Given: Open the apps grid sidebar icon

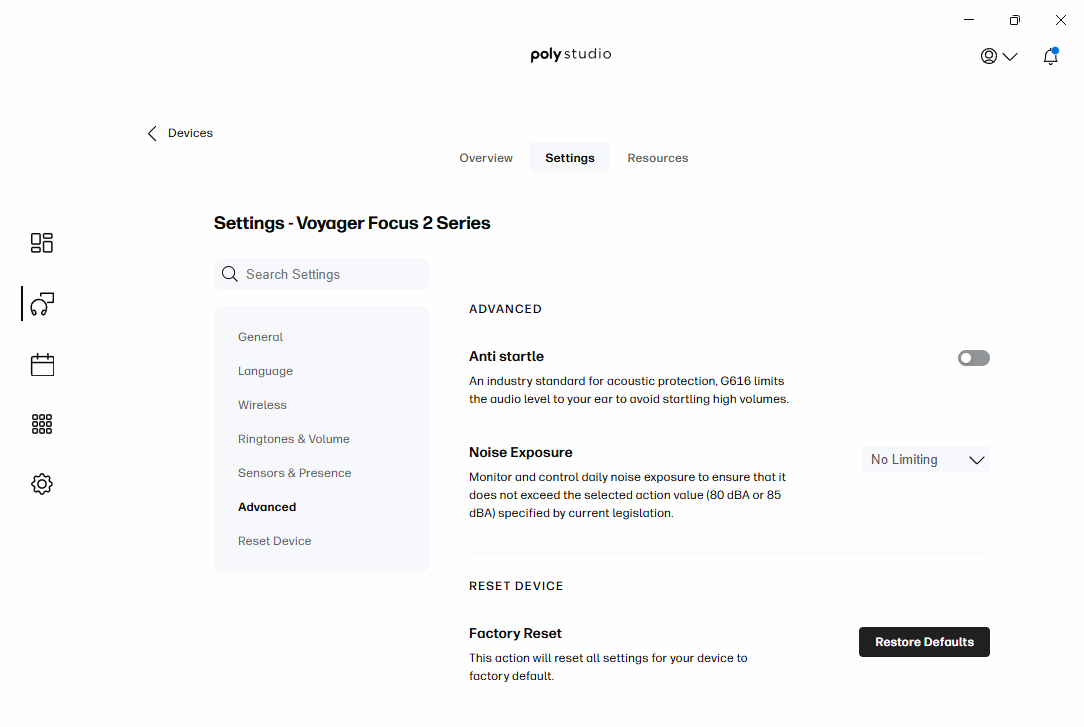Looking at the screenshot, I should (42, 424).
